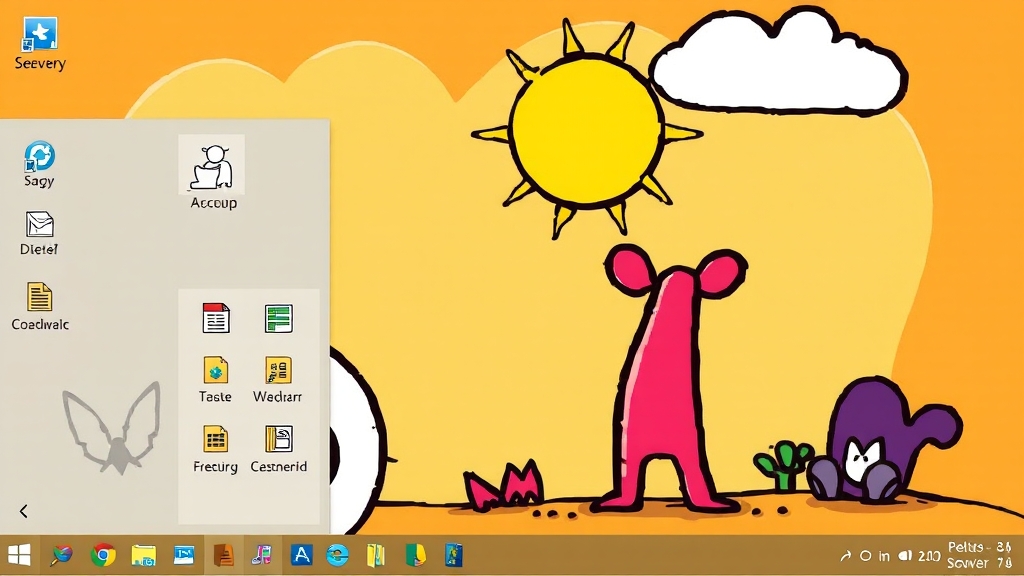
Task: Collapse panel with the back chevron
Action: click(24, 511)
